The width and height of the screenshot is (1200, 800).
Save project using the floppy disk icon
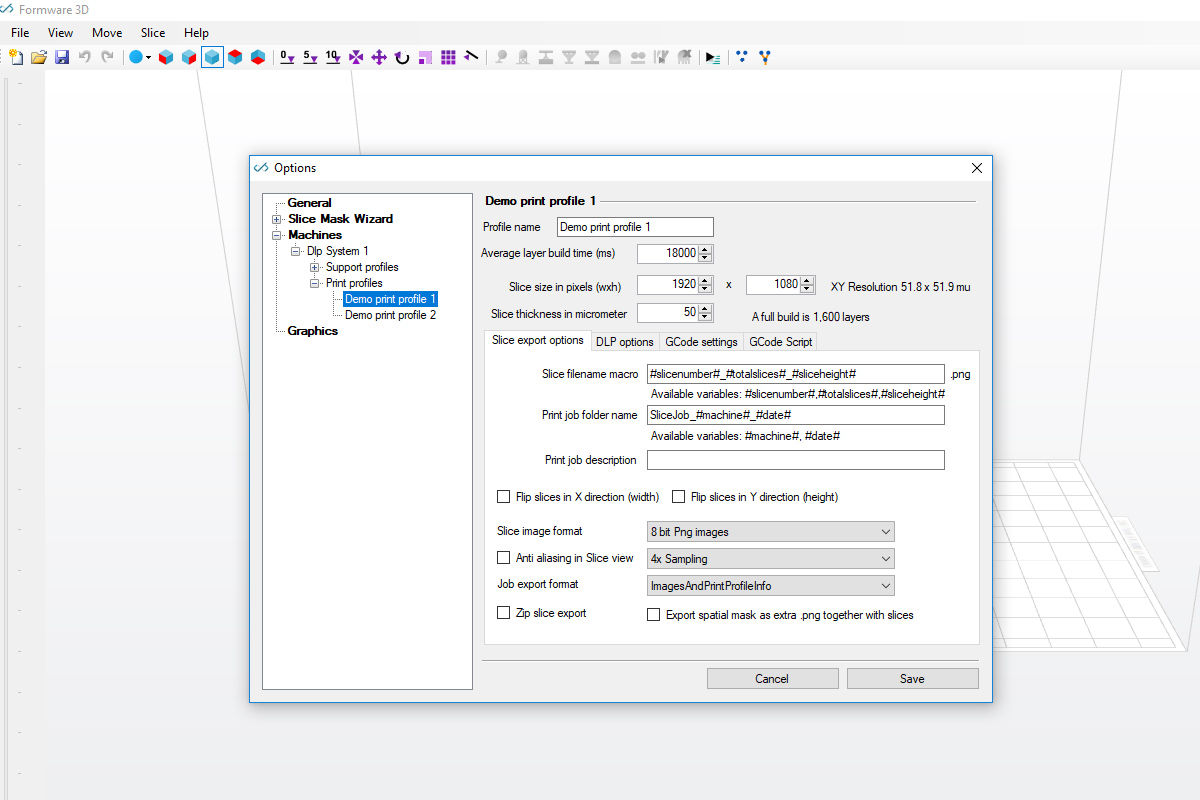click(62, 57)
